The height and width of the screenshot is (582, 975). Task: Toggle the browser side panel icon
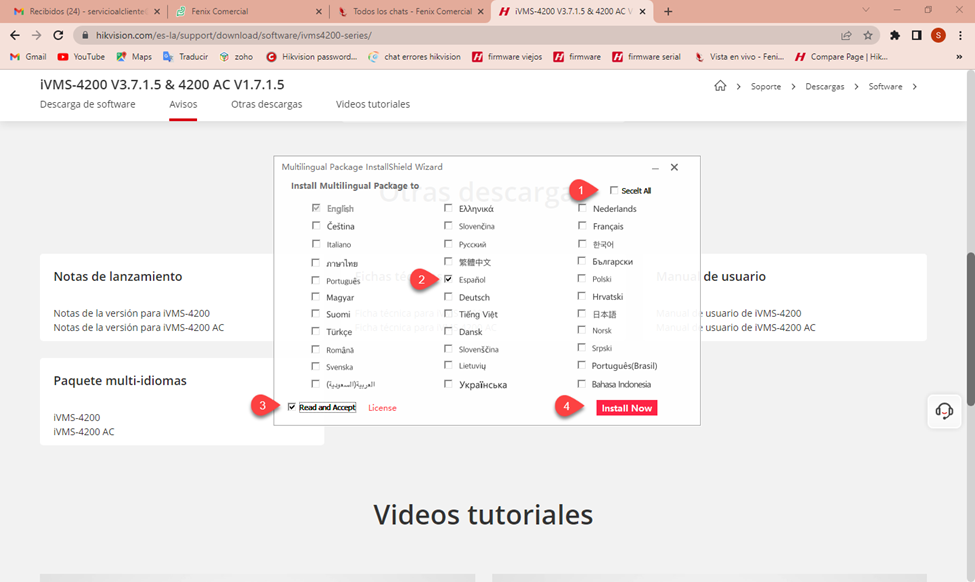pos(917,35)
